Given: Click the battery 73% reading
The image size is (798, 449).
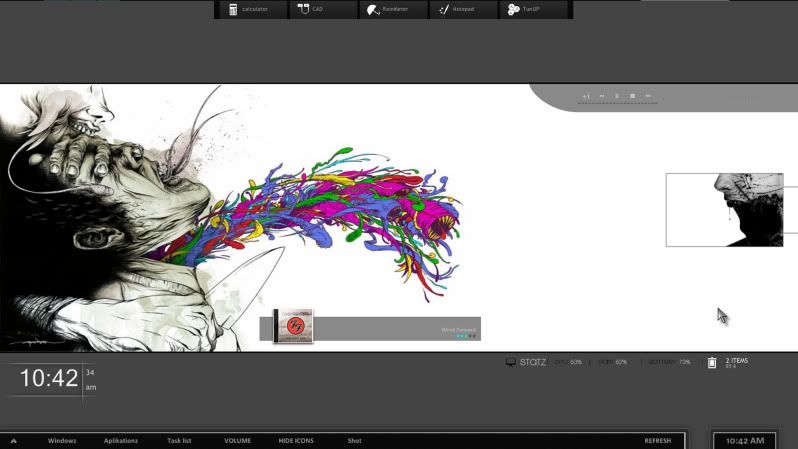Looking at the screenshot, I should (669, 362).
